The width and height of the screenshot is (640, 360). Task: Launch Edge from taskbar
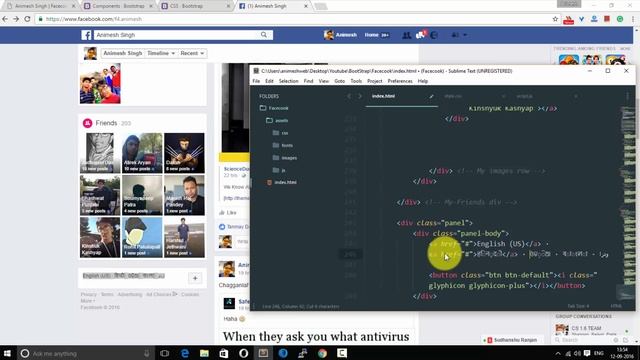coord(184,353)
